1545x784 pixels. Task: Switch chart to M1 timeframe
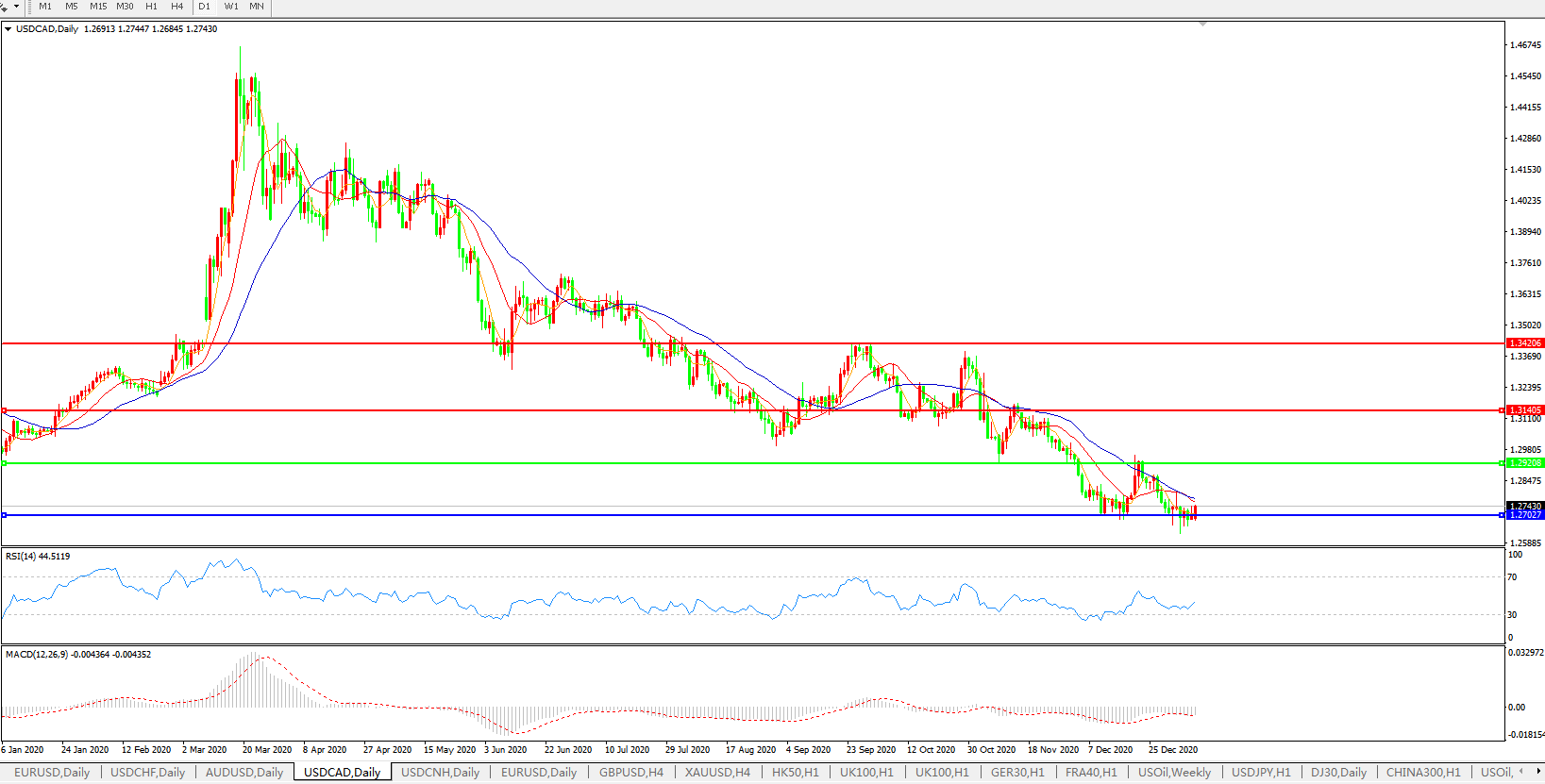coord(45,7)
